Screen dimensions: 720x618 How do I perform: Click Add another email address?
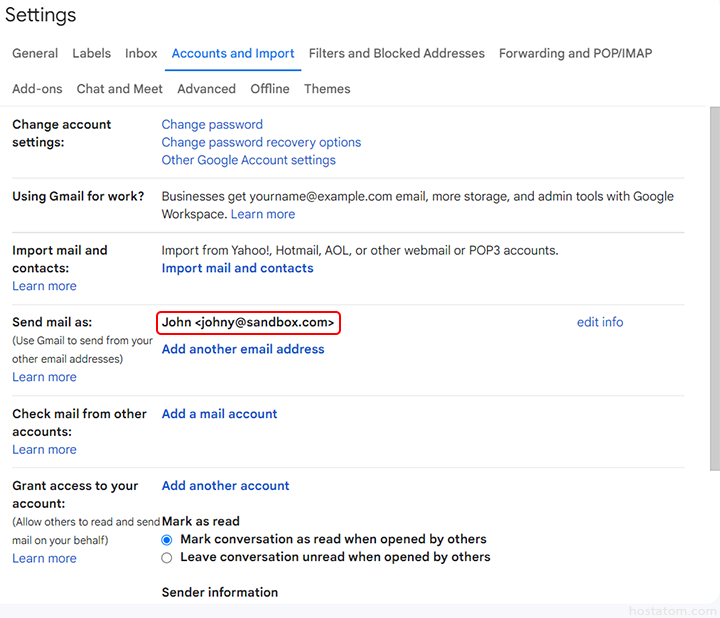click(x=243, y=349)
